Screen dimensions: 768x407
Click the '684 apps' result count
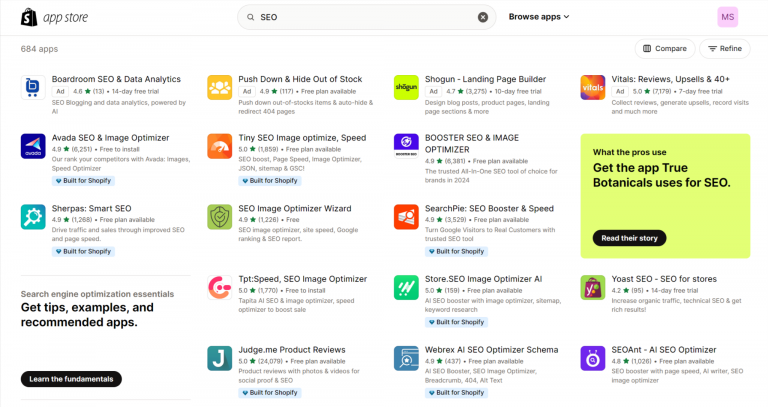pyautogui.click(x=39, y=48)
